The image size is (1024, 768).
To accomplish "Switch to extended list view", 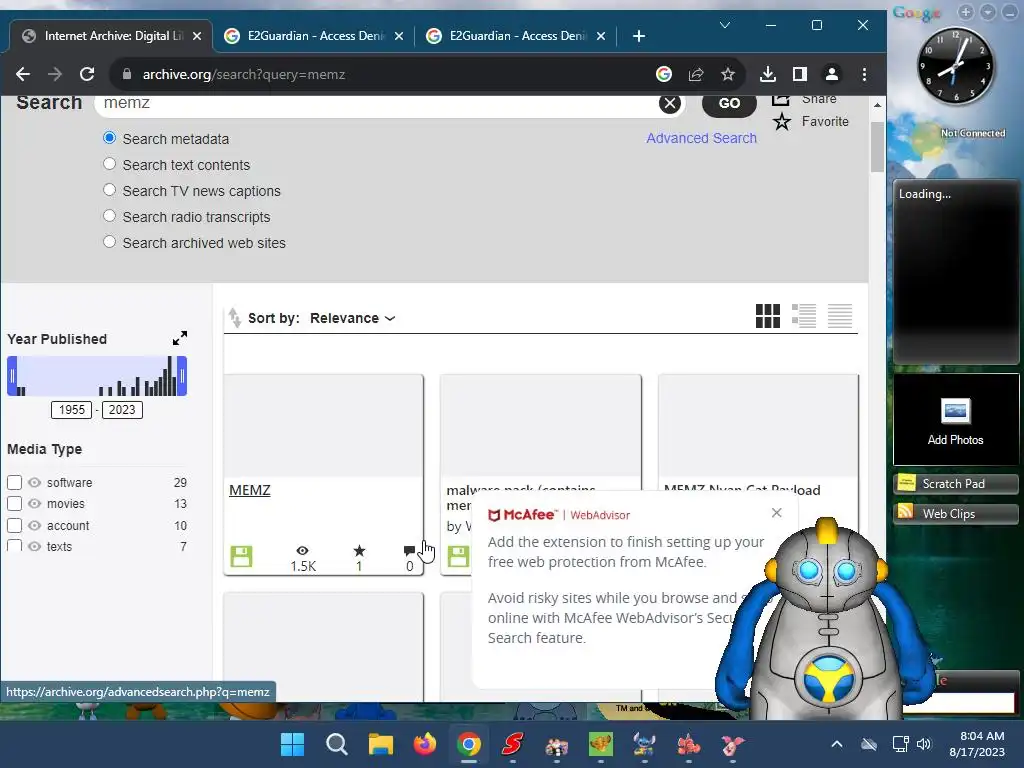I will [803, 316].
